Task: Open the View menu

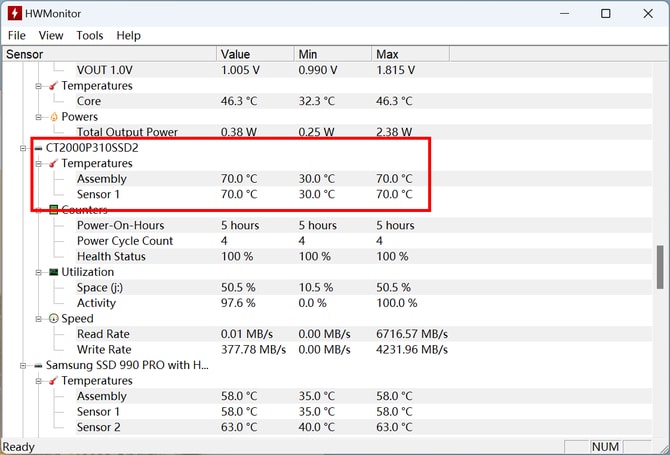Action: tap(51, 35)
